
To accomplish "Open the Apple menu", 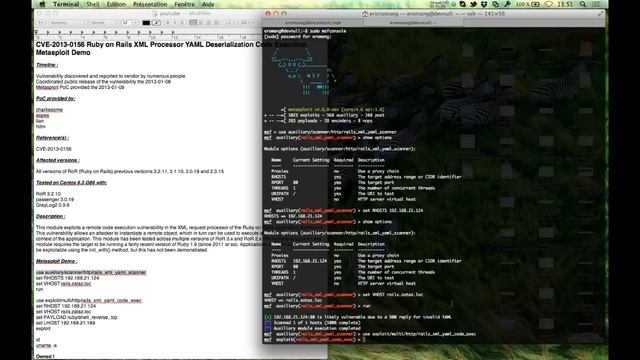I will click(42, 4).
